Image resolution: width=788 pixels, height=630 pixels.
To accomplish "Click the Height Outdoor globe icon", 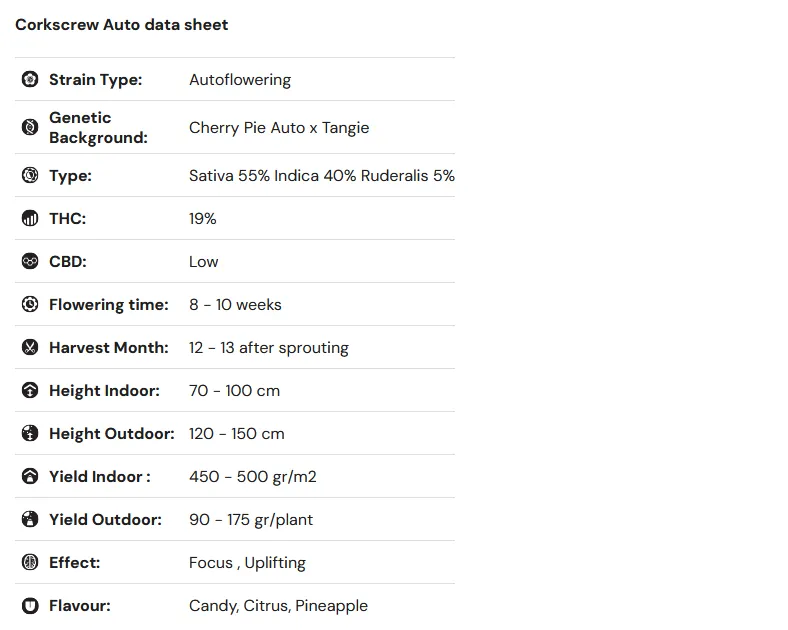I will (x=30, y=433).
